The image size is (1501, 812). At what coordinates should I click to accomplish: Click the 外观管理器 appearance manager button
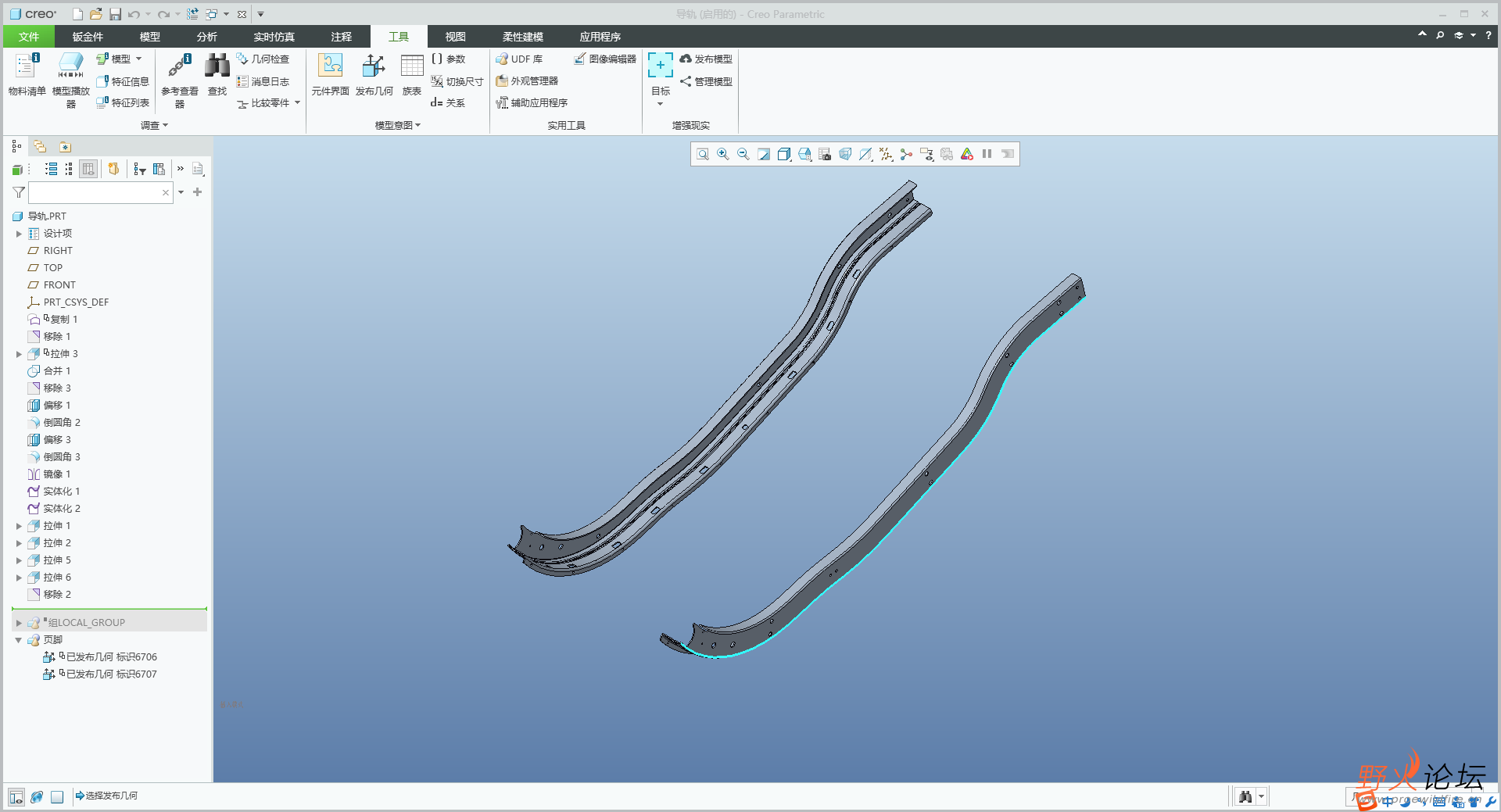pos(528,81)
